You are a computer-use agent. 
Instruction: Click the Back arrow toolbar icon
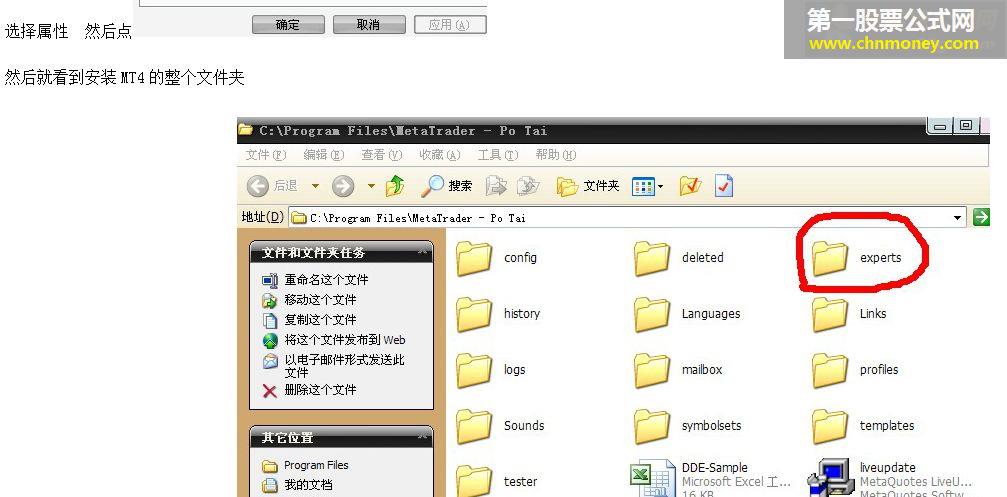[258, 186]
